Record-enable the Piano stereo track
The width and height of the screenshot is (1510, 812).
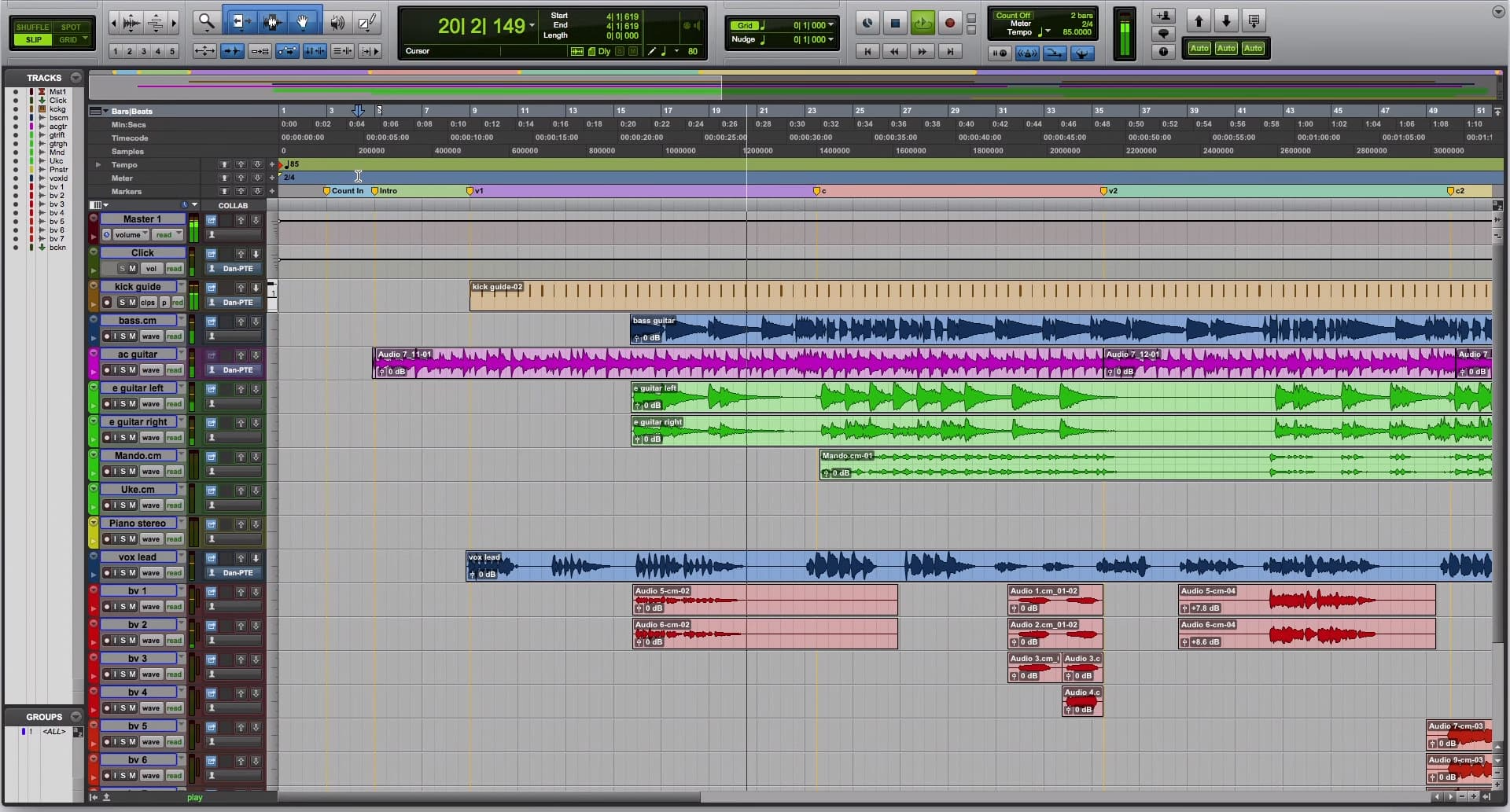tap(106, 539)
